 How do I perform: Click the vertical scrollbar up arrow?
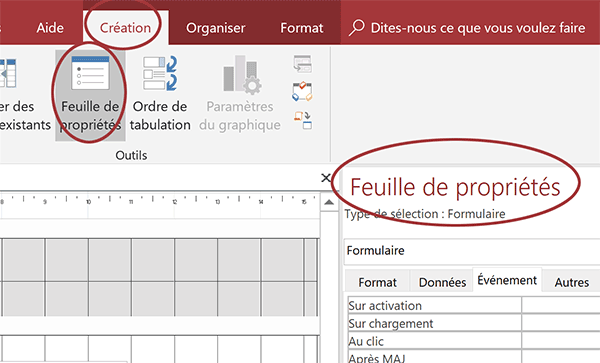(x=329, y=202)
